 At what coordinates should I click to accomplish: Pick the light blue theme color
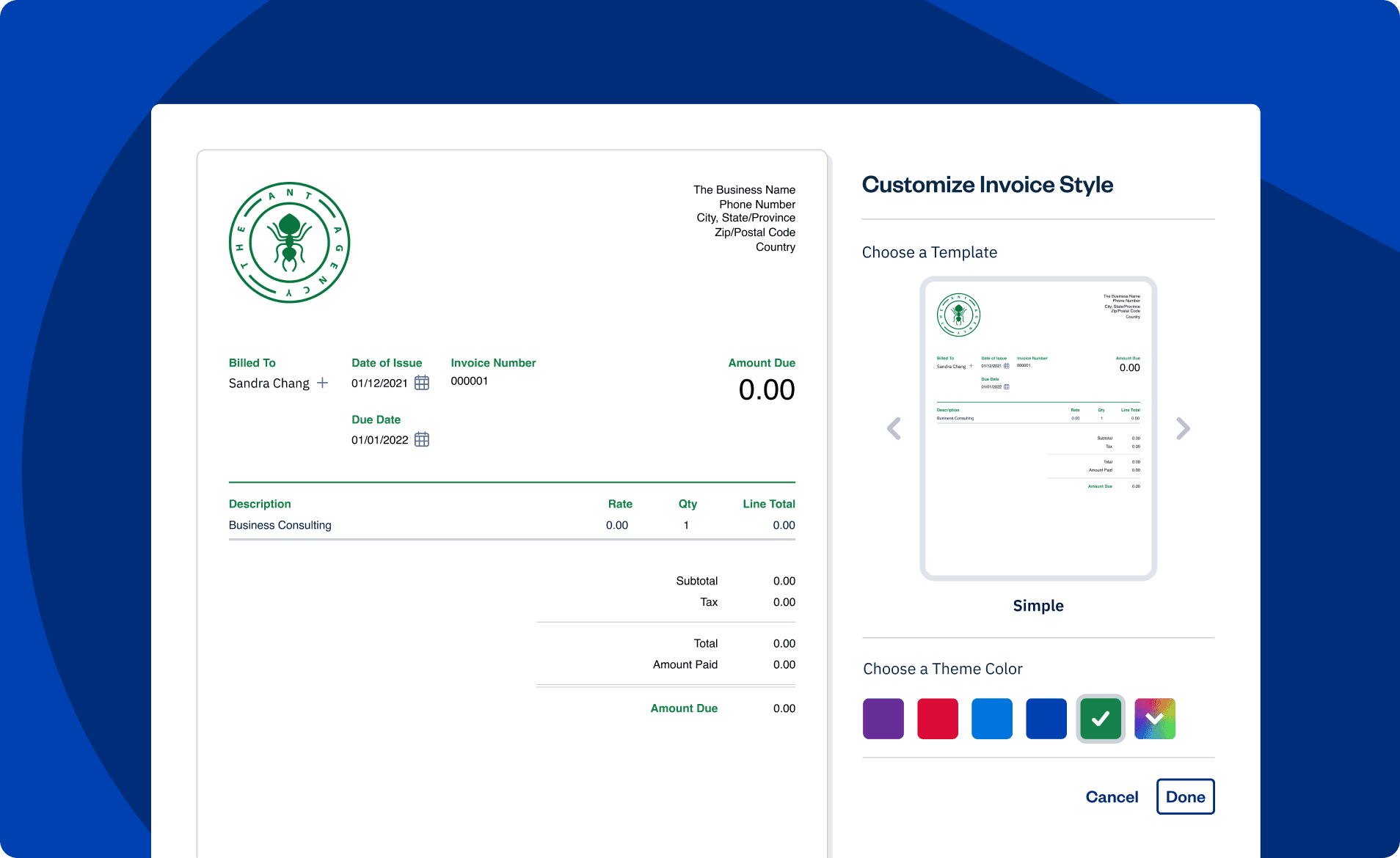[x=991, y=719]
